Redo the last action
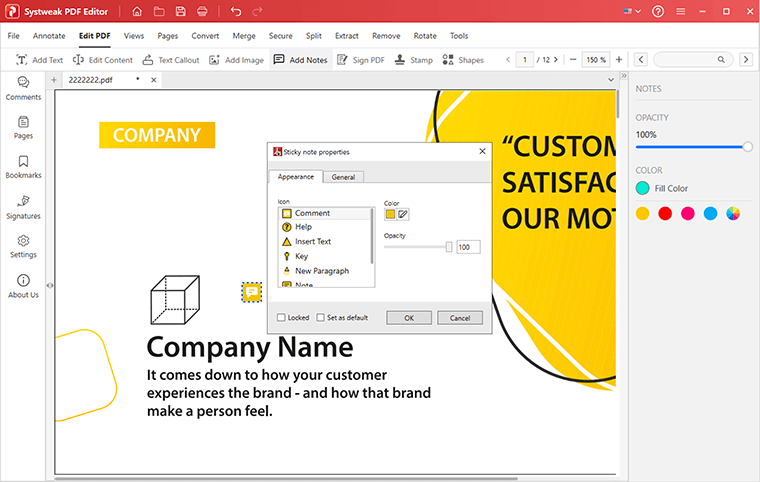 point(257,11)
